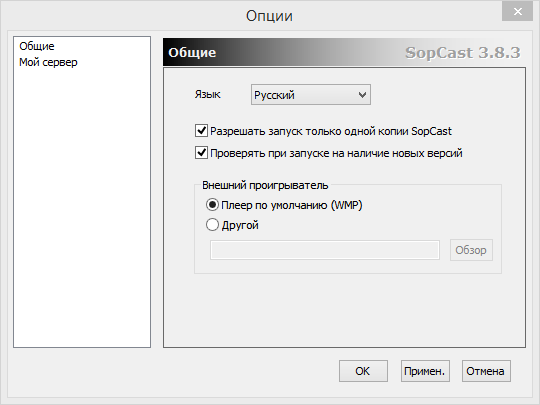Expand the language list via its chevron arrow

coord(362,95)
